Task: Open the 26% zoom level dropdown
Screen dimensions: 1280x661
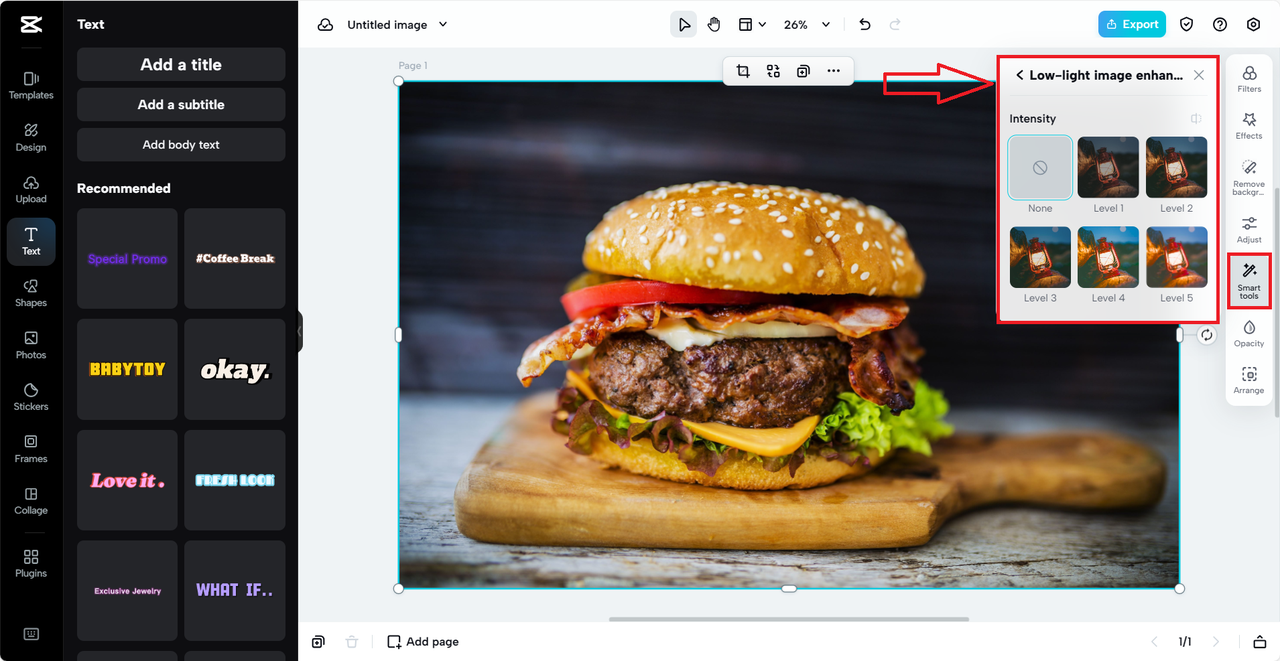Action: click(807, 25)
